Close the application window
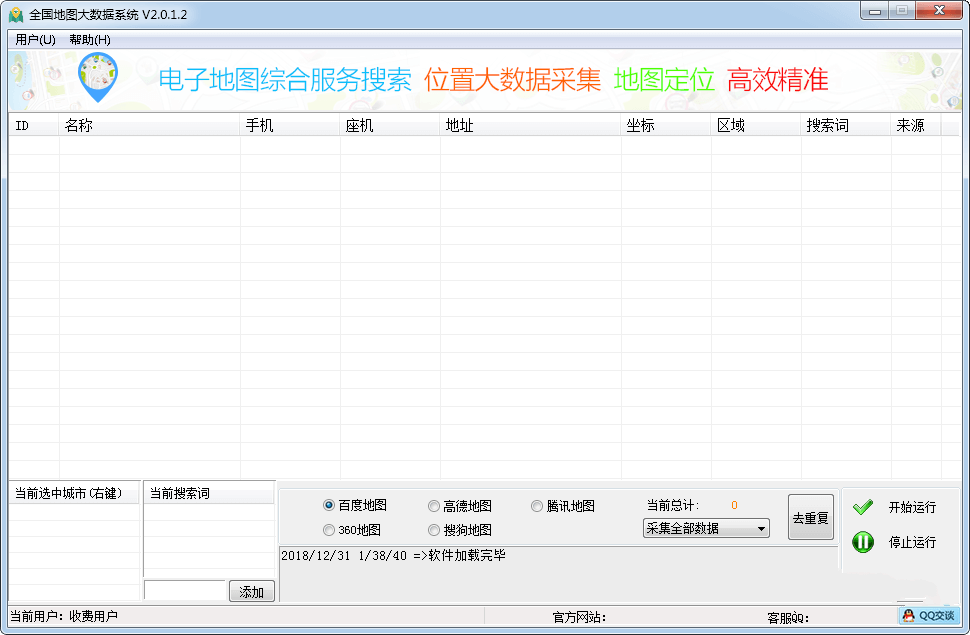970x635 pixels. pyautogui.click(x=939, y=11)
